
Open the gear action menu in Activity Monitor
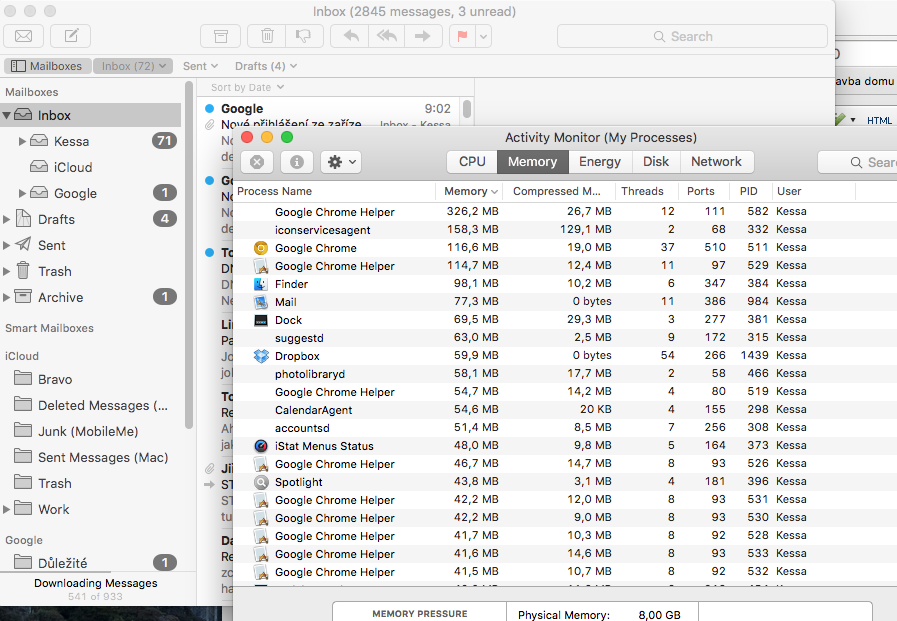coord(341,162)
